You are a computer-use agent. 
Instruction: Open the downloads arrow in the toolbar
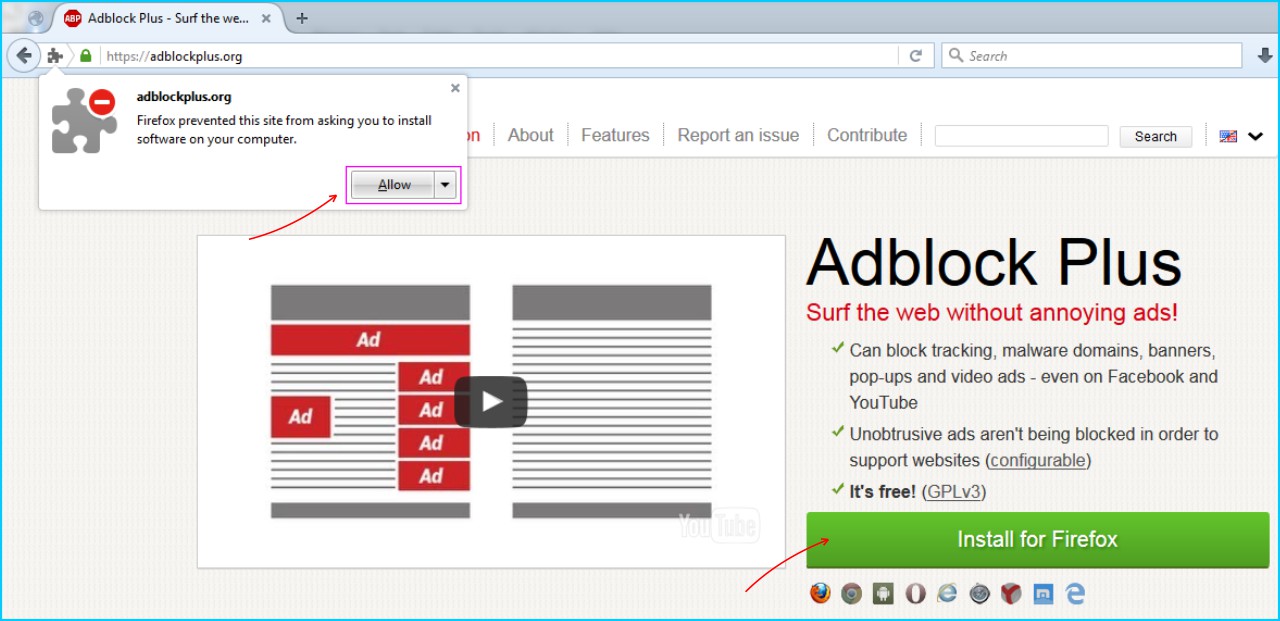tap(1263, 56)
